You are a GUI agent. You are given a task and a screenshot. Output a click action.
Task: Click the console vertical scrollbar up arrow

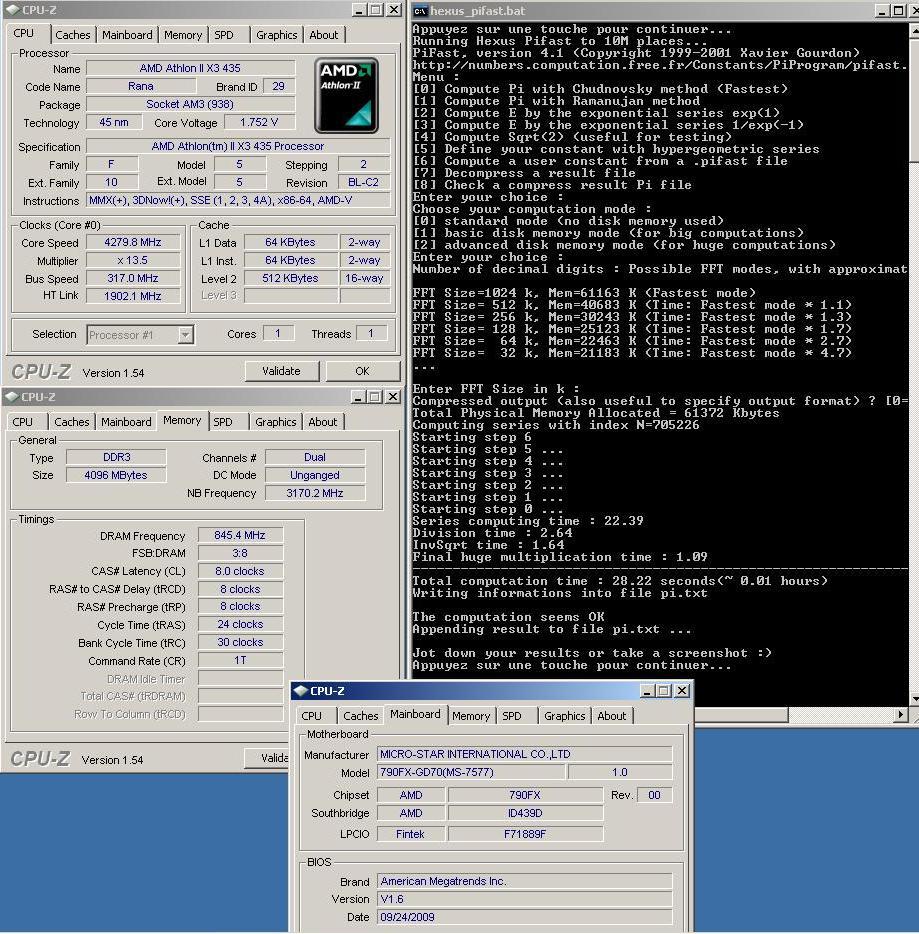coord(914,29)
